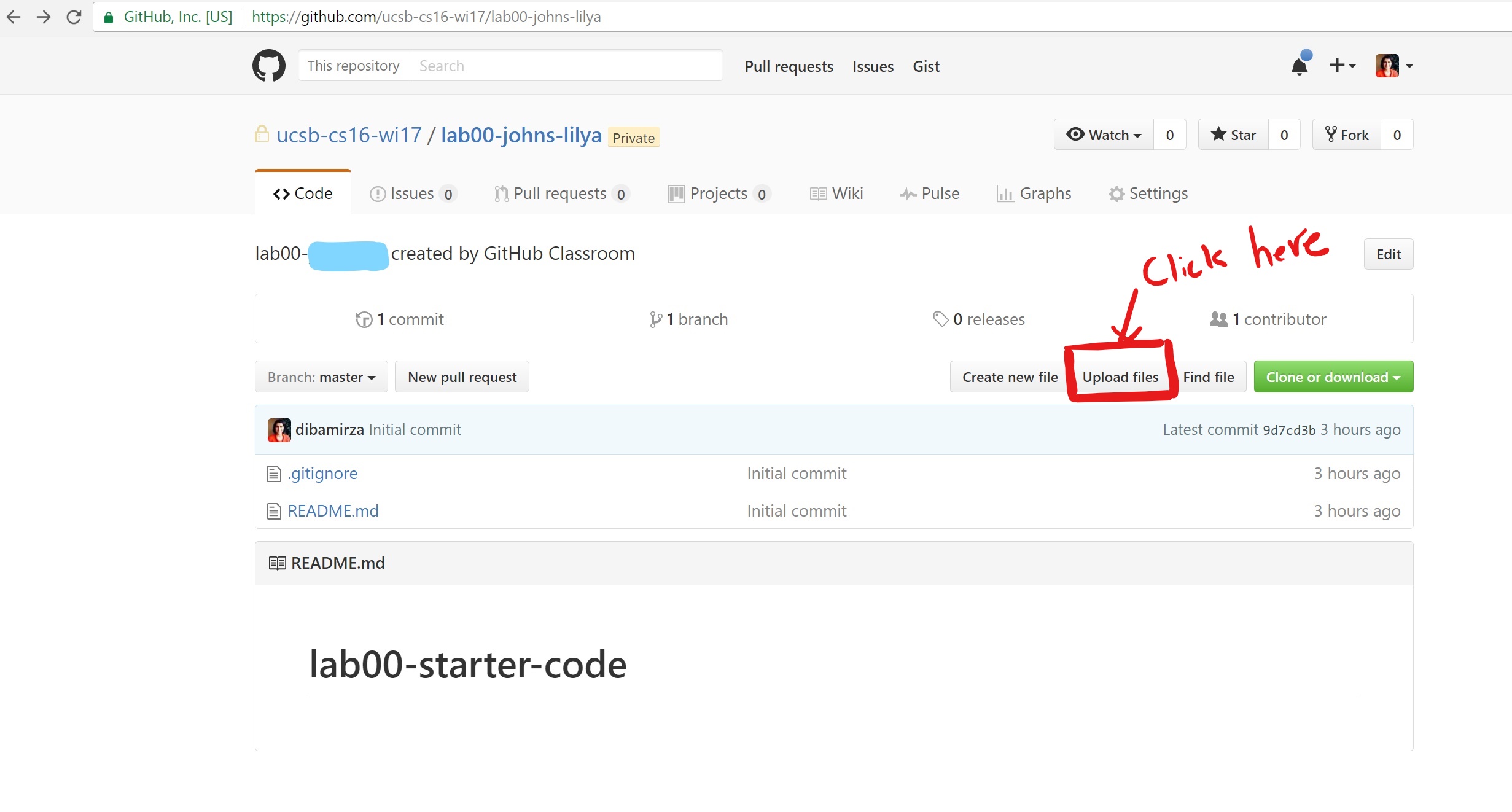Click the README.md book icon header
Image resolution: width=1512 pixels, height=812 pixels.
click(277, 563)
